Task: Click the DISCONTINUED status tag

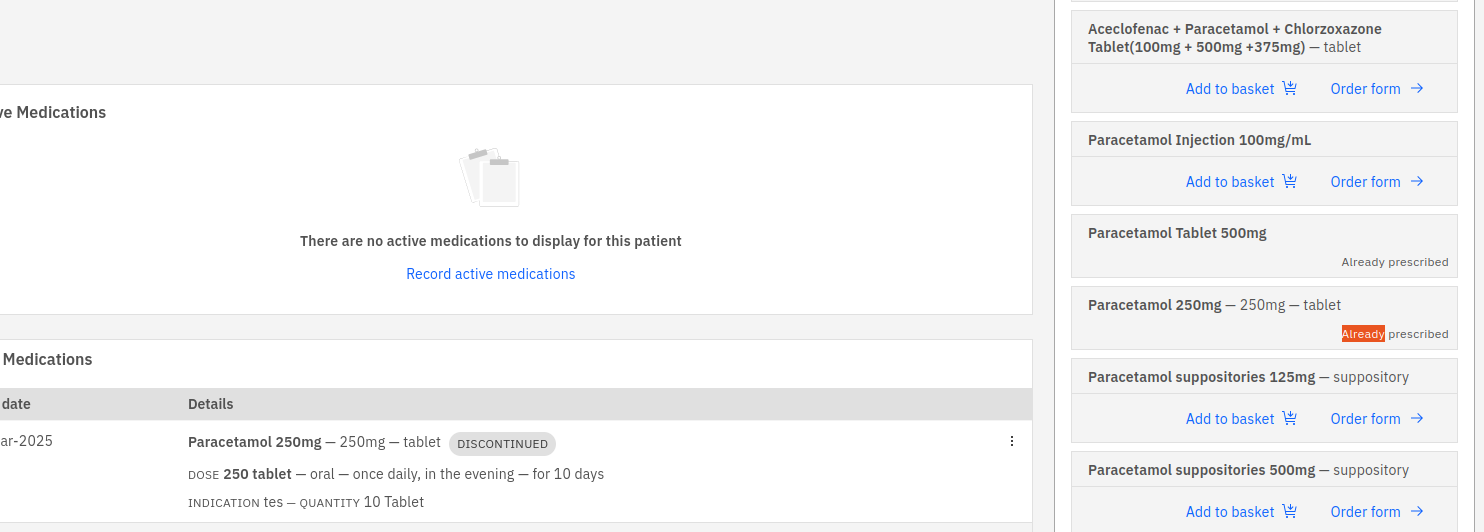Action: [502, 444]
